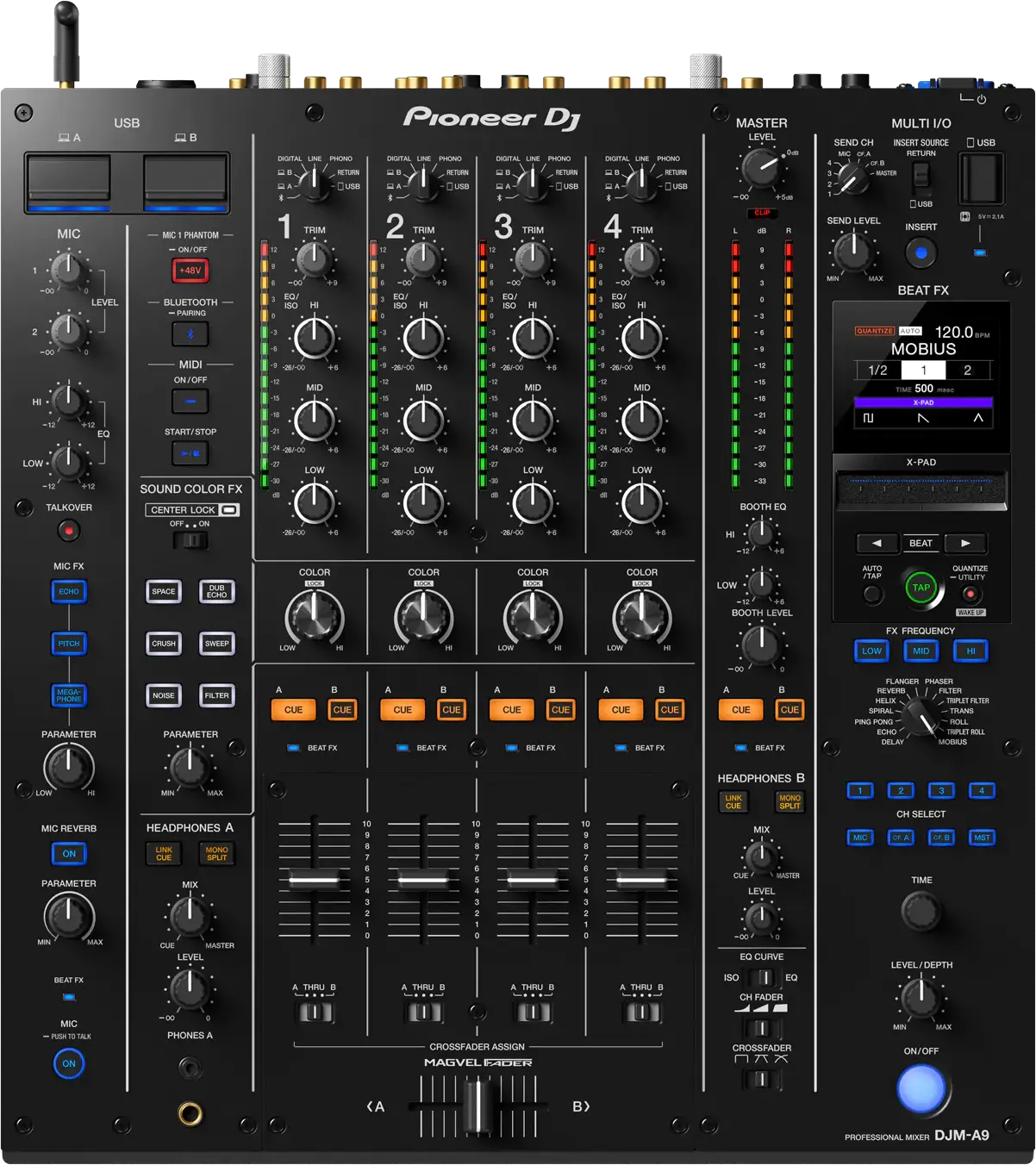The height and width of the screenshot is (1165, 1036).
Task: Flip the EQ CURVE ISO/EQ switch
Action: tap(762, 978)
